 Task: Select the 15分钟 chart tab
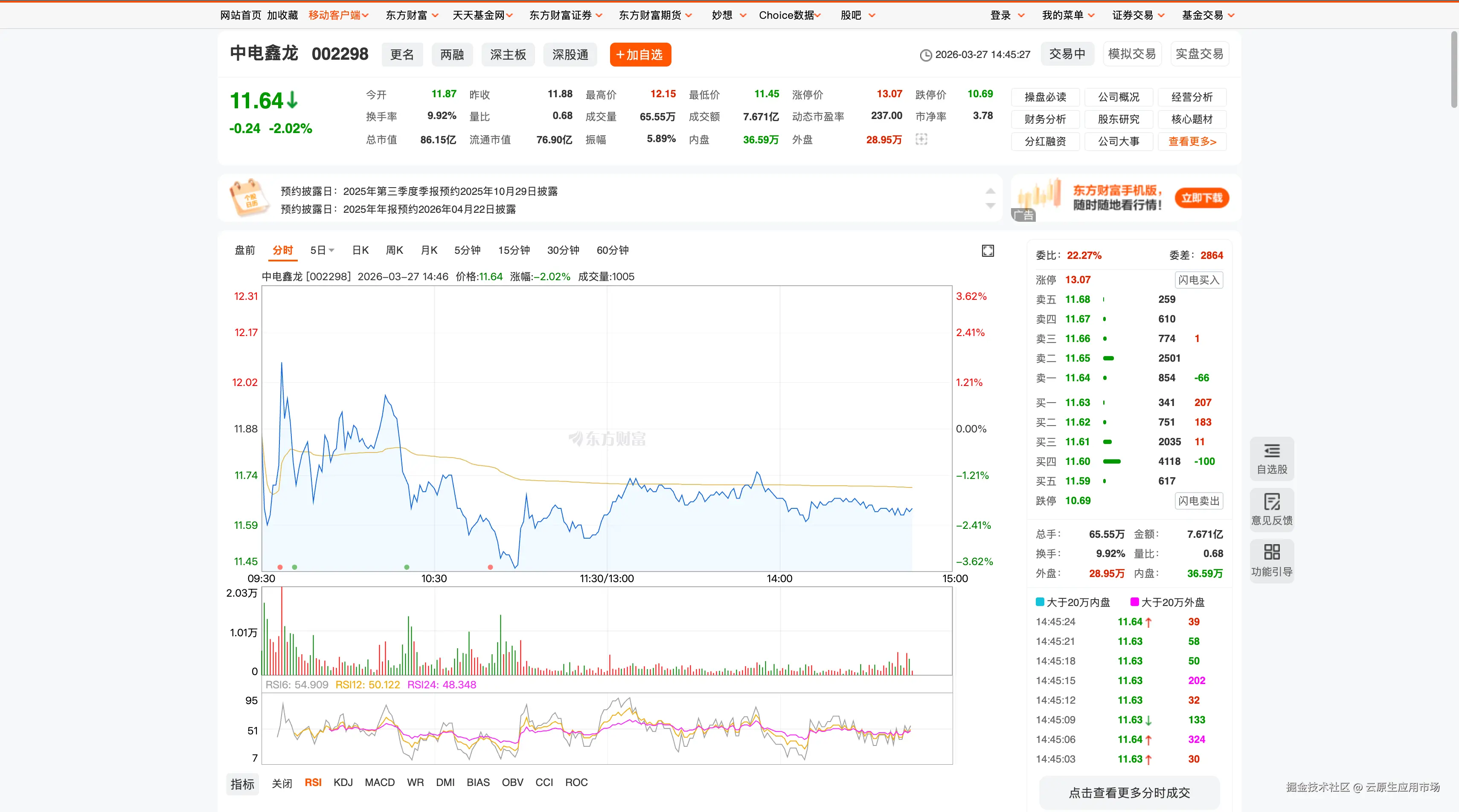(x=514, y=250)
